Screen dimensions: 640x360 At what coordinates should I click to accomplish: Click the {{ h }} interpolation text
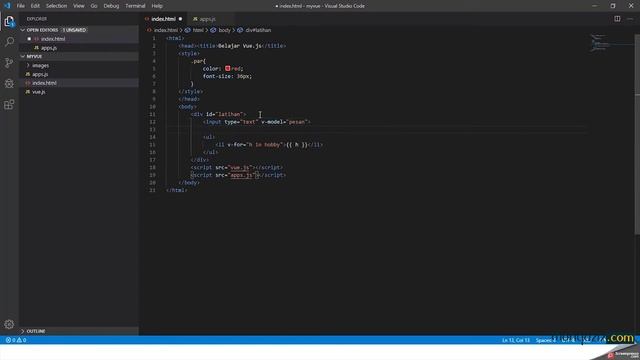click(297, 144)
